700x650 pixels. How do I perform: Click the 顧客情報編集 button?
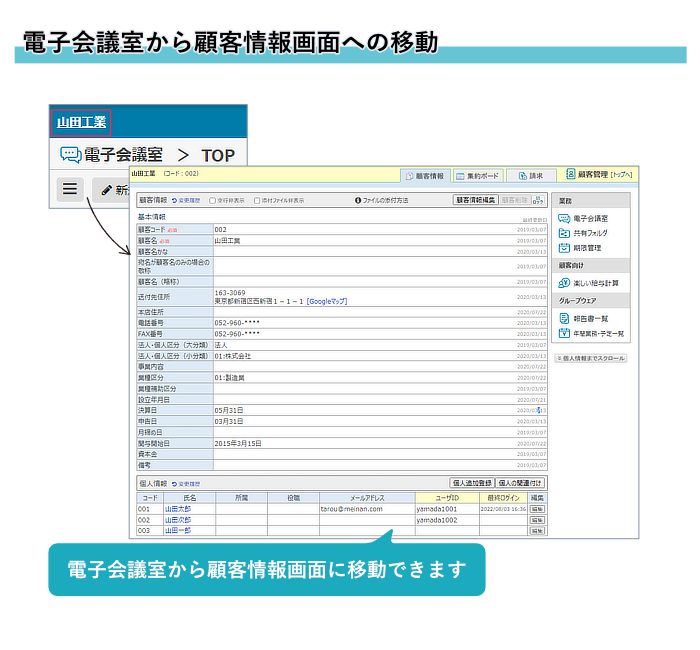click(x=475, y=200)
